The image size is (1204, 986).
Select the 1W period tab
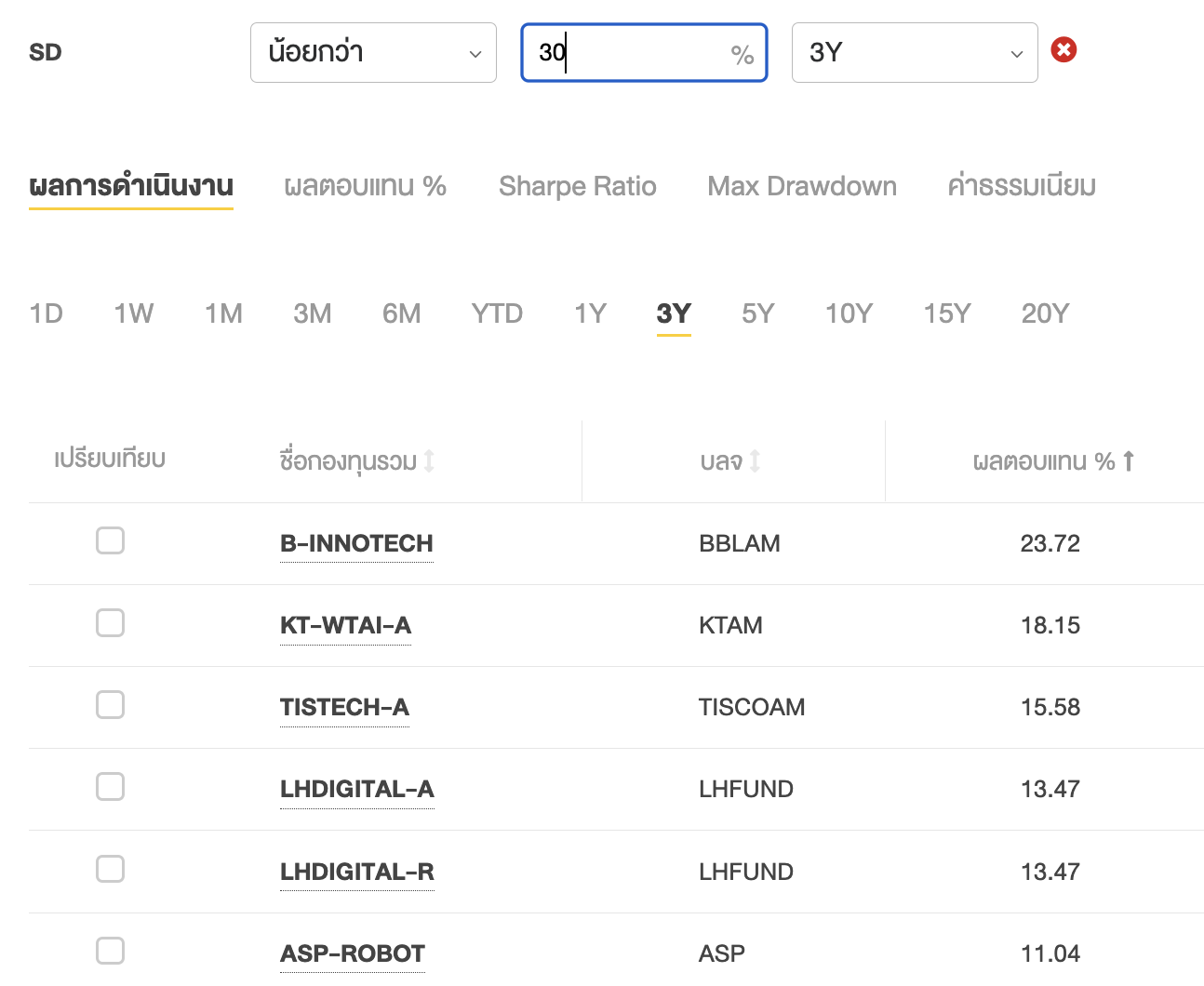click(134, 313)
